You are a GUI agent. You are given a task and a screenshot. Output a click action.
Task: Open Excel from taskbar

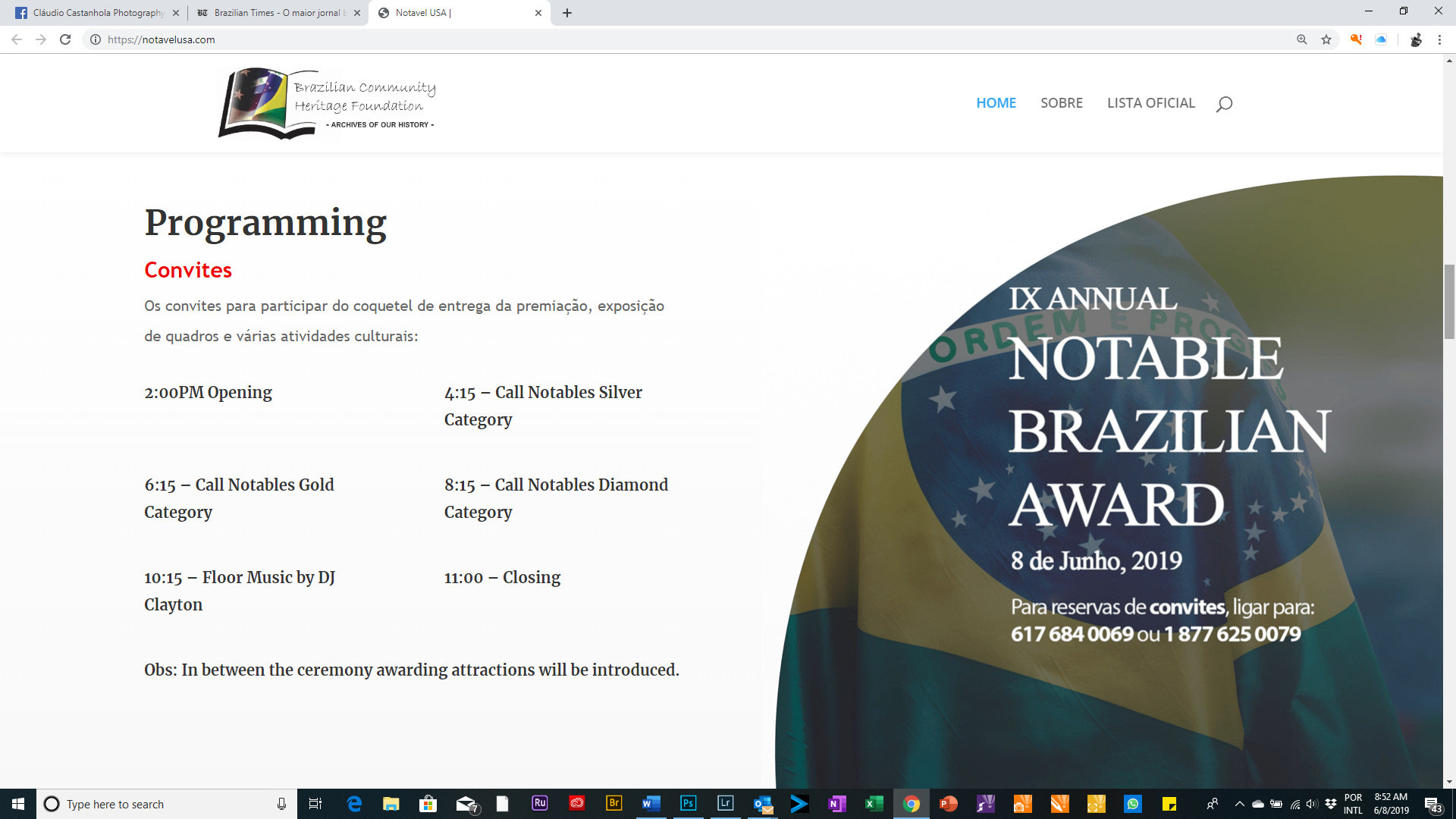[x=874, y=804]
